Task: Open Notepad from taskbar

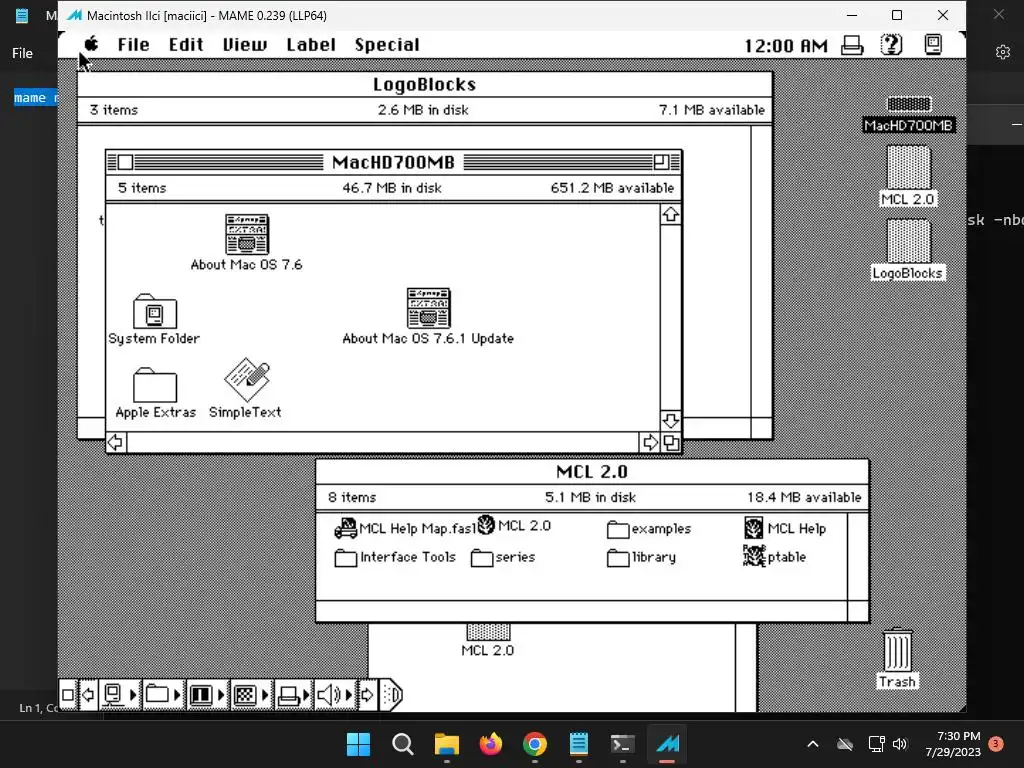Action: [x=579, y=744]
